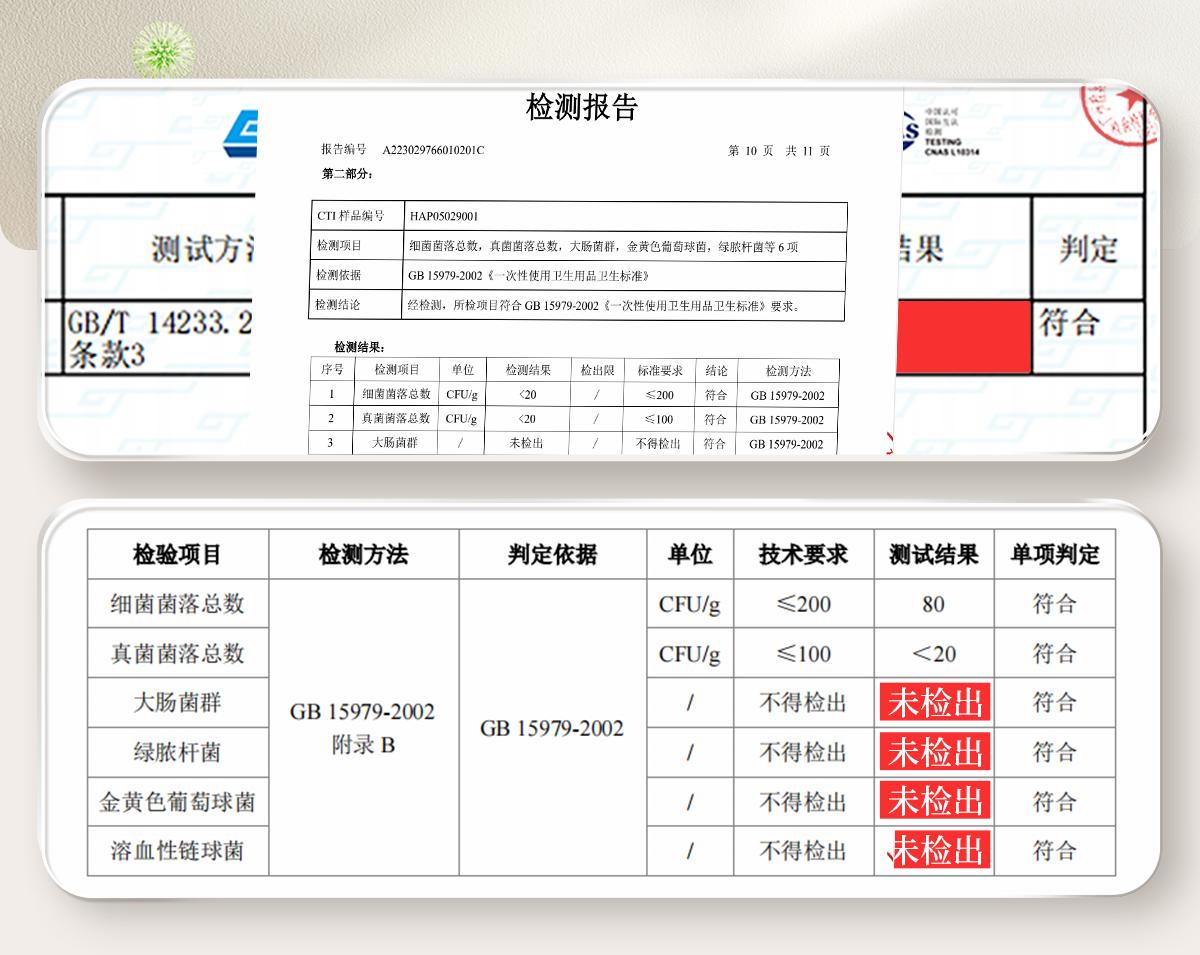1200x955 pixels.
Task: Click report number A223029766010201C
Action: pos(433,150)
